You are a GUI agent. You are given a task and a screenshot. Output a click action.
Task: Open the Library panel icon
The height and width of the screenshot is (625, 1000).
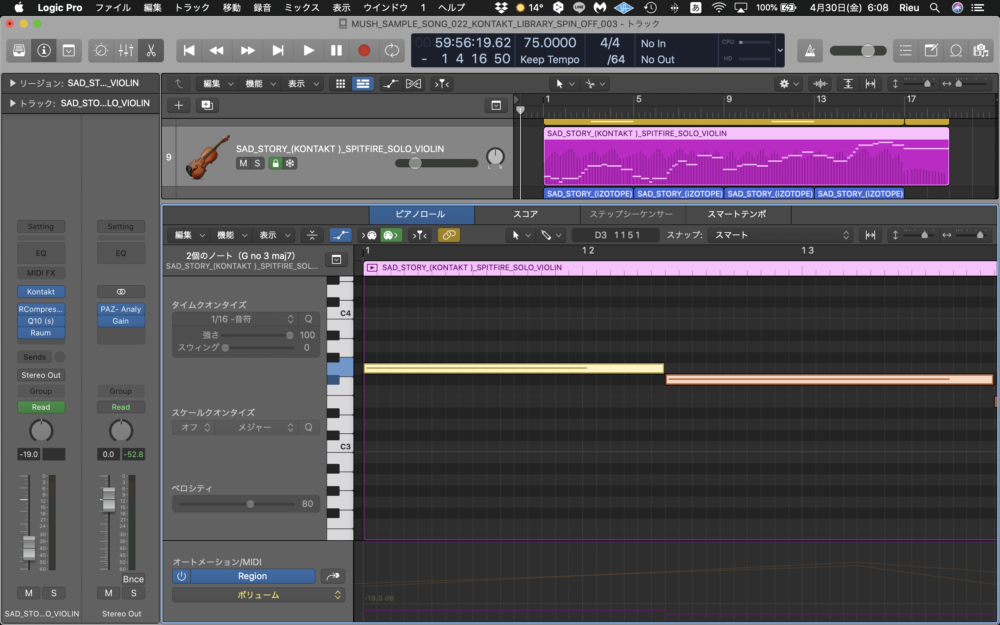(x=19, y=50)
